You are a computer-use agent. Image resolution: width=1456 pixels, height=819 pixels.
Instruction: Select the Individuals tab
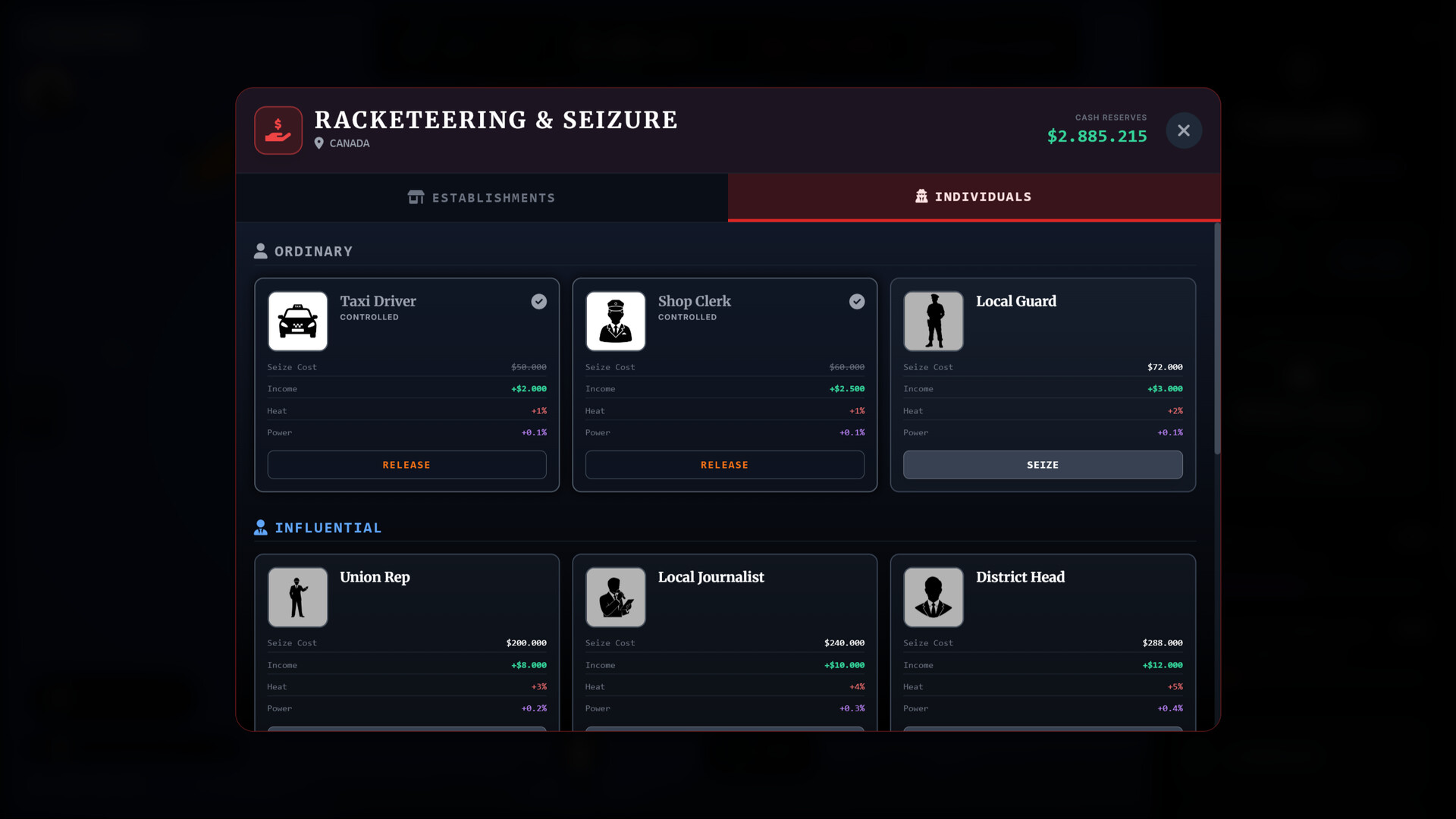click(x=974, y=196)
